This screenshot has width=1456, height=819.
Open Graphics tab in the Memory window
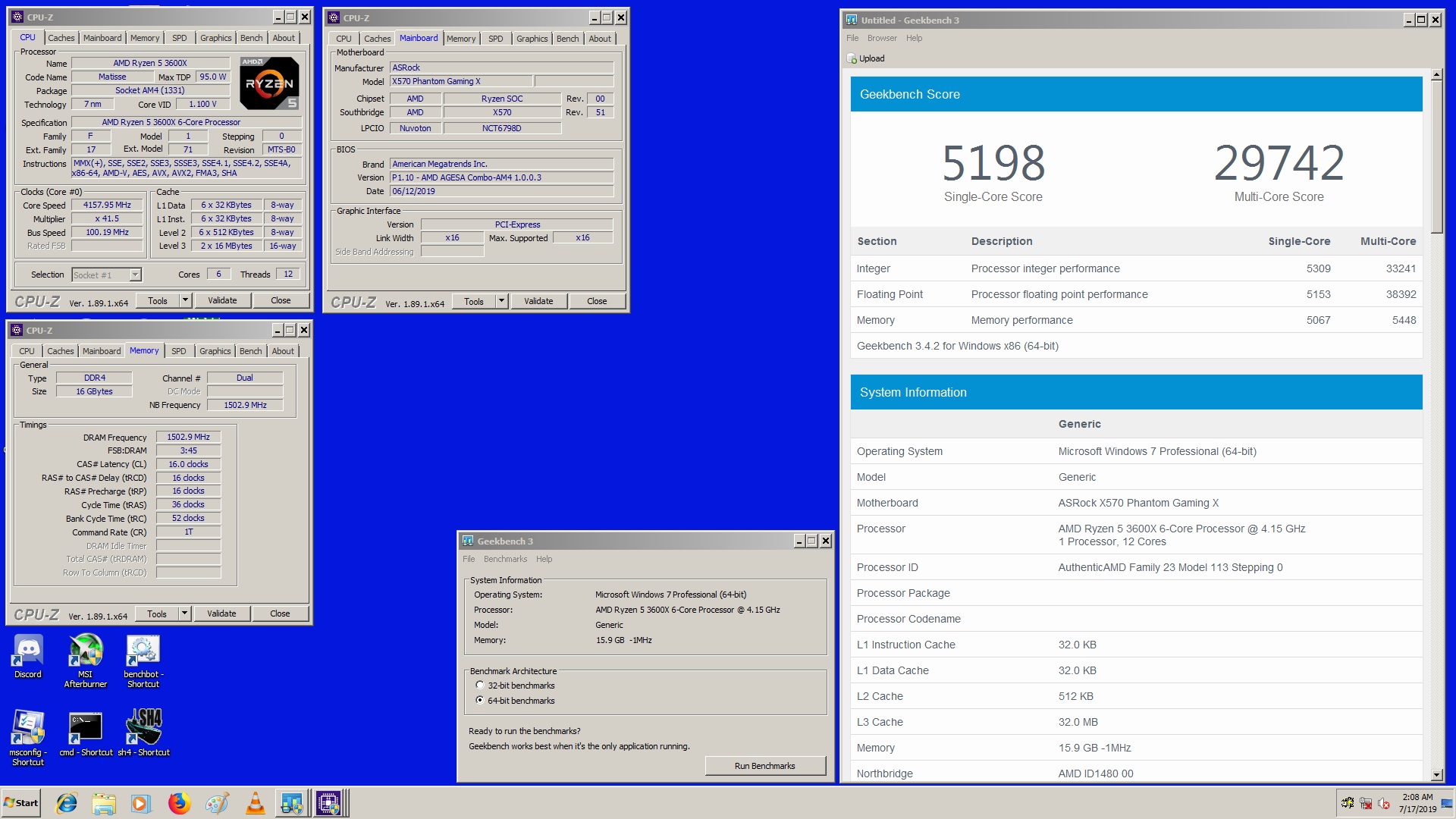(x=215, y=351)
